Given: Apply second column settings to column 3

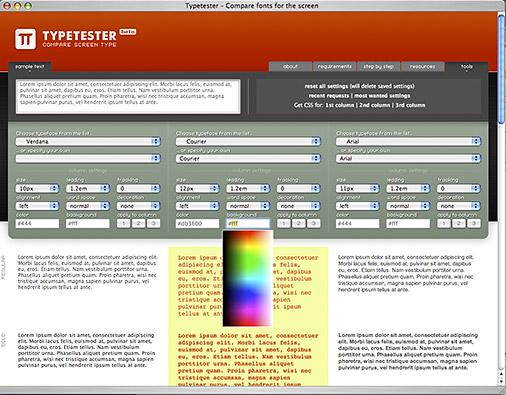Looking at the screenshot, I should point(313,223).
